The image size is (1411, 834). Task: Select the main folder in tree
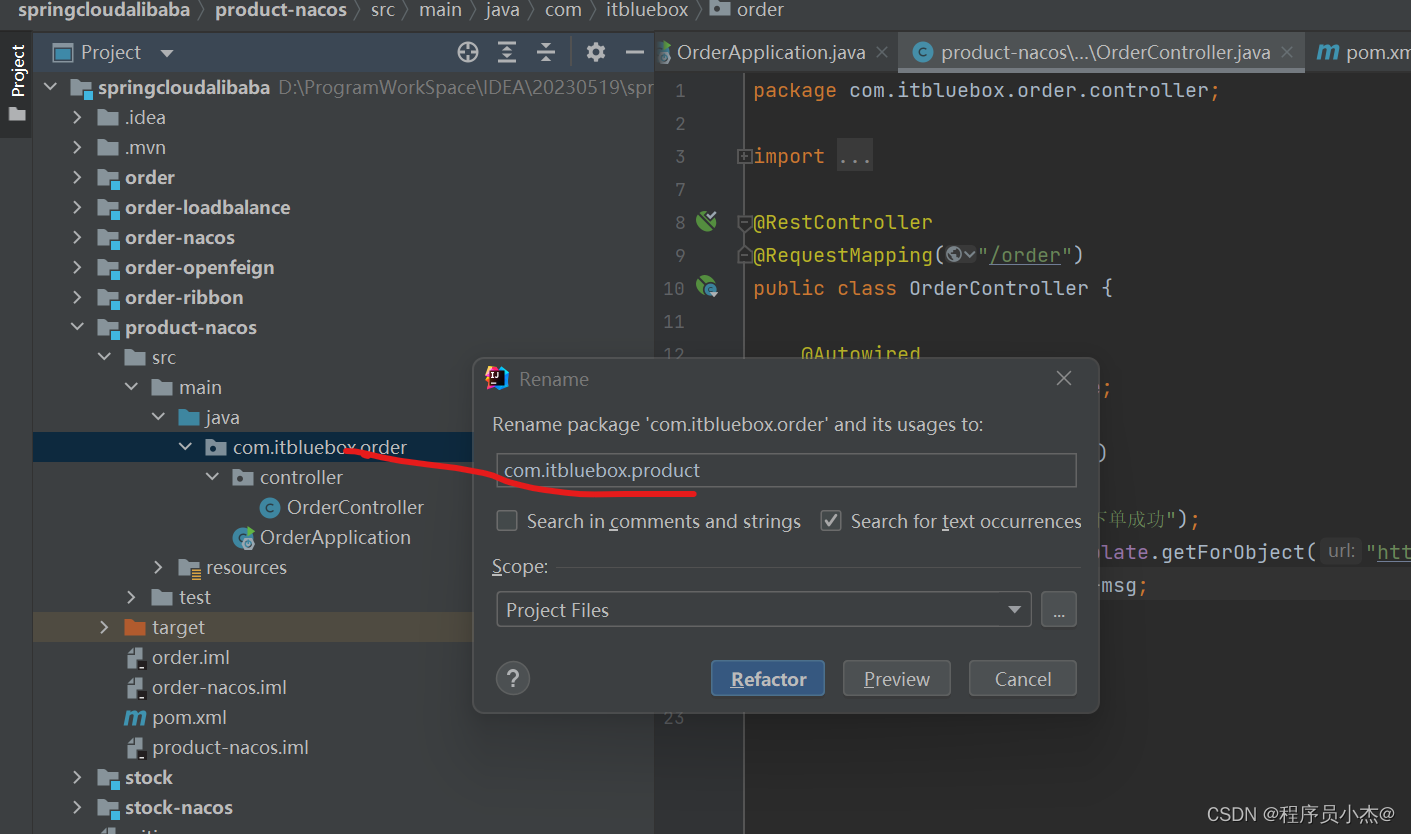pos(200,388)
